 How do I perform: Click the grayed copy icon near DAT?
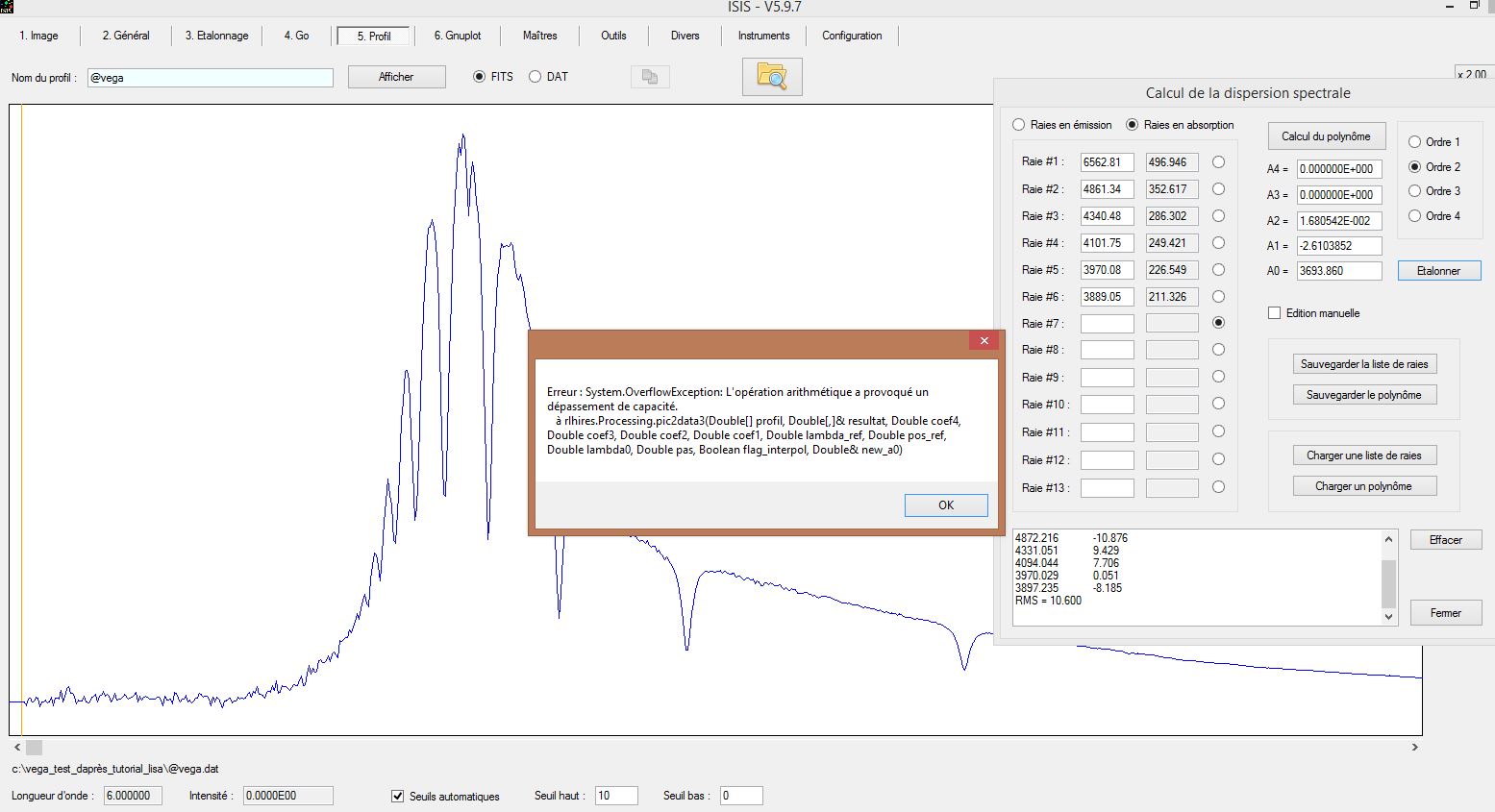point(650,77)
